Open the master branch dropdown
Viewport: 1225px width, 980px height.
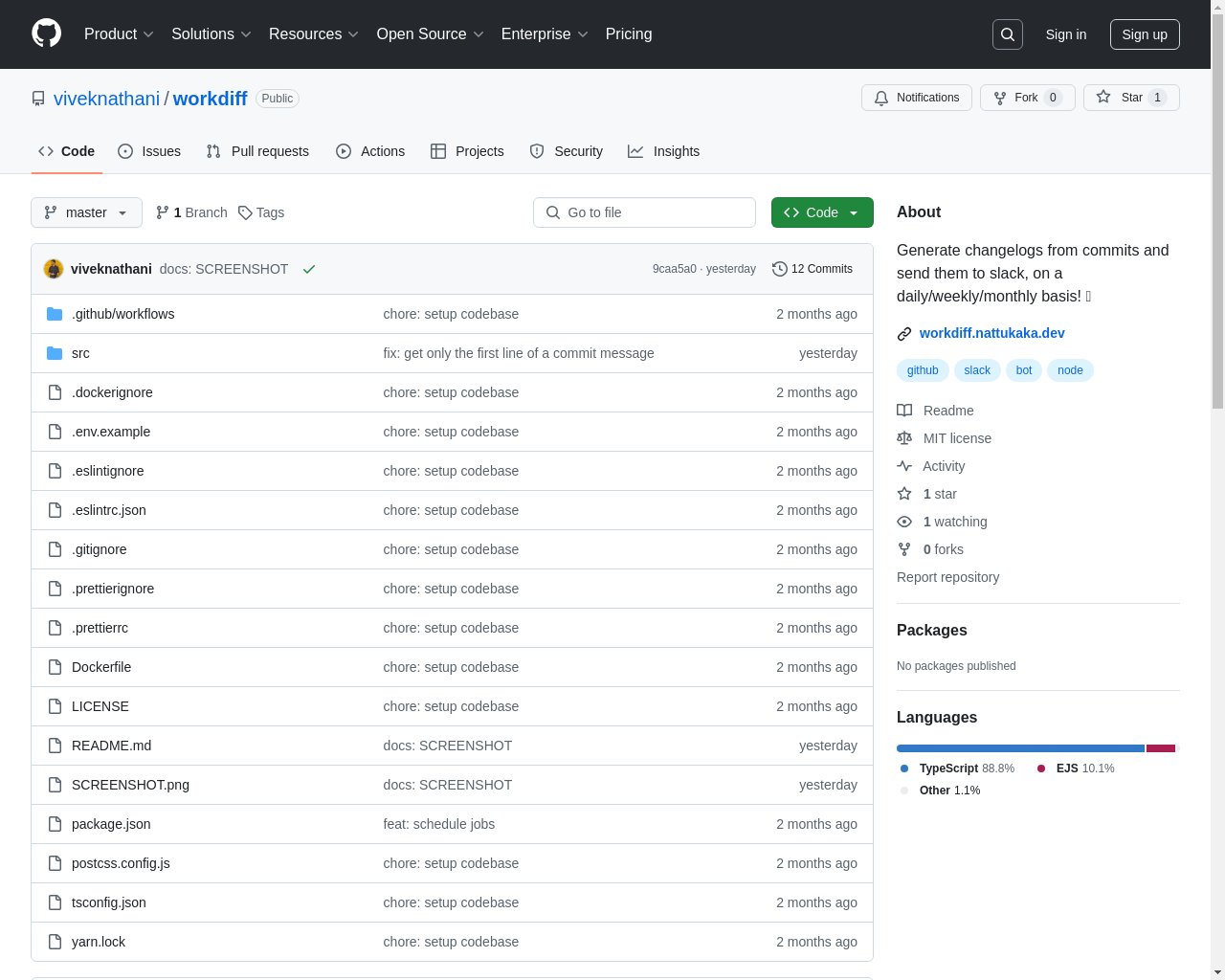coord(86,212)
